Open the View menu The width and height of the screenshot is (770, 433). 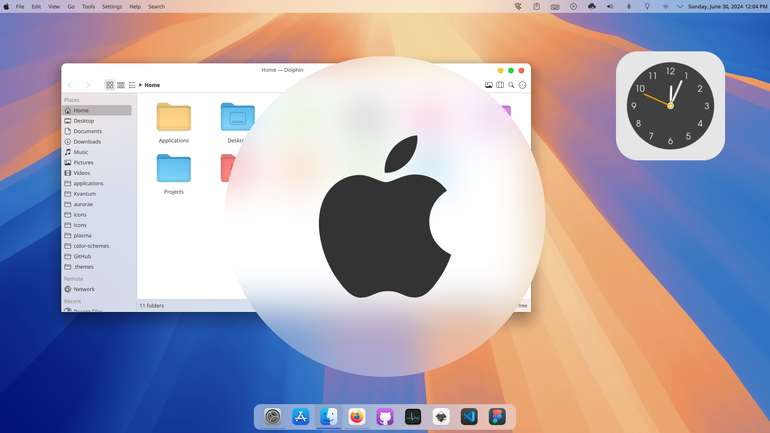coord(54,6)
